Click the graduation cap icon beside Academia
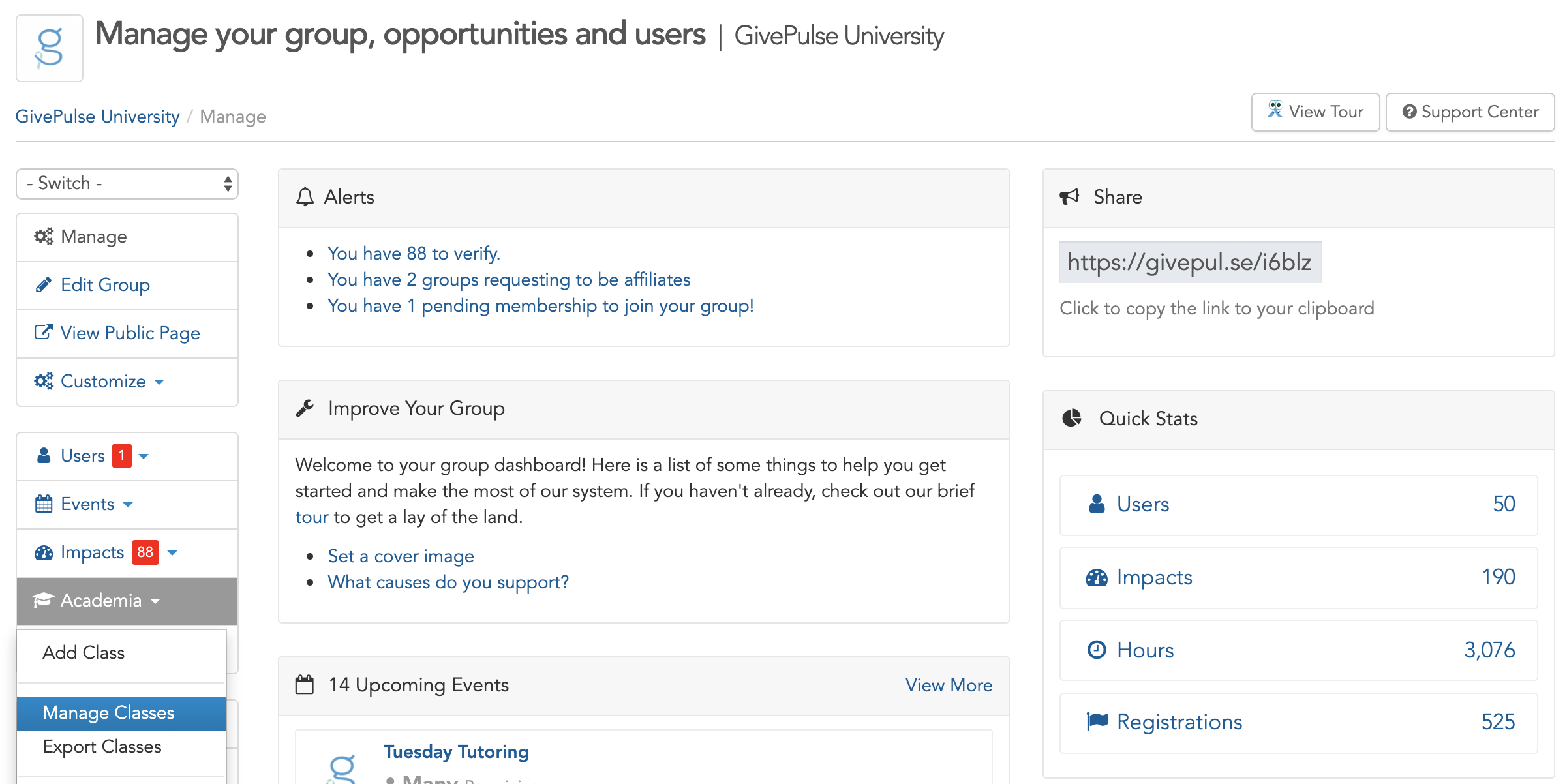This screenshot has height=784, width=1567. (43, 600)
